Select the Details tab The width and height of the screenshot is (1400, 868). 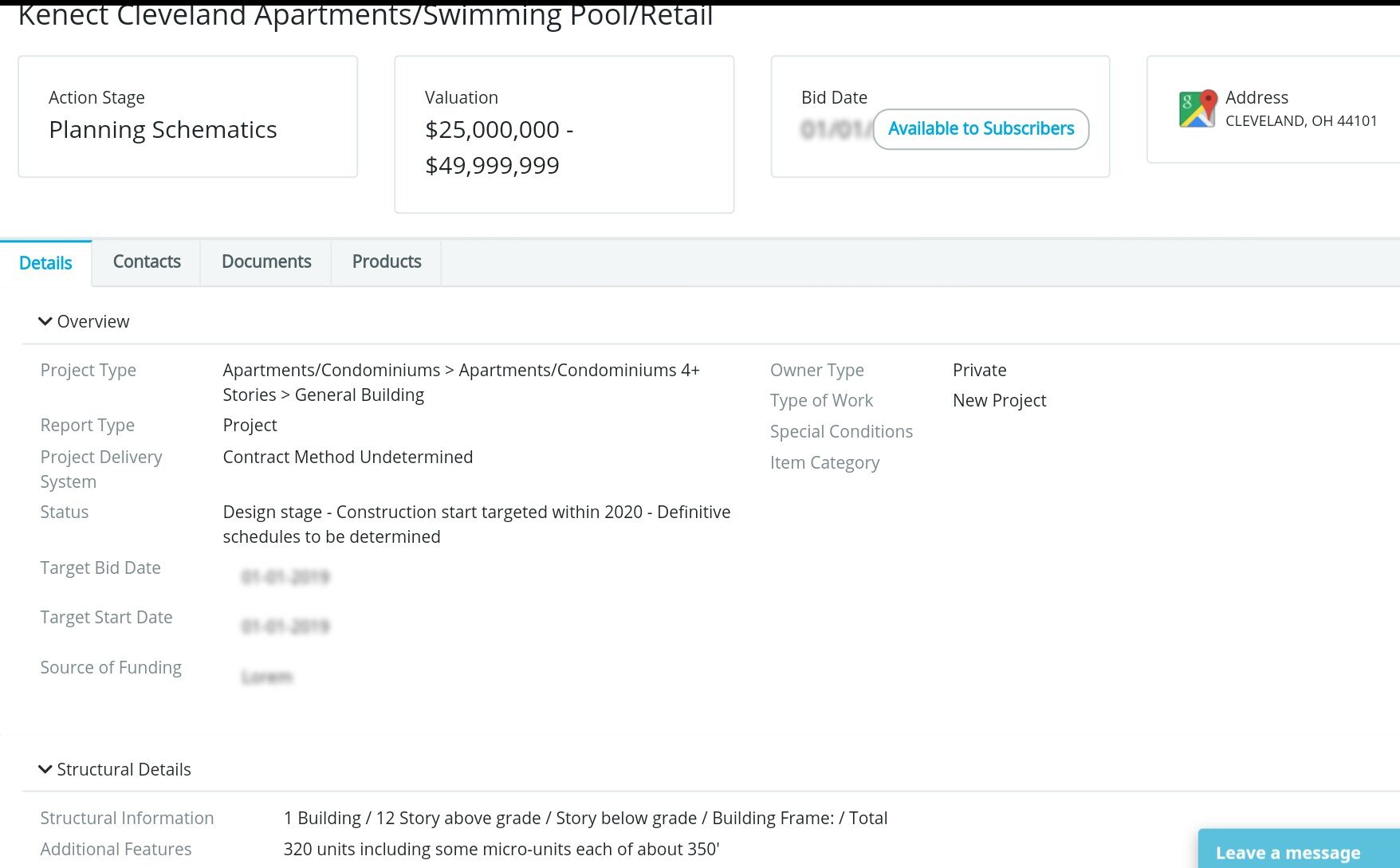point(45,263)
